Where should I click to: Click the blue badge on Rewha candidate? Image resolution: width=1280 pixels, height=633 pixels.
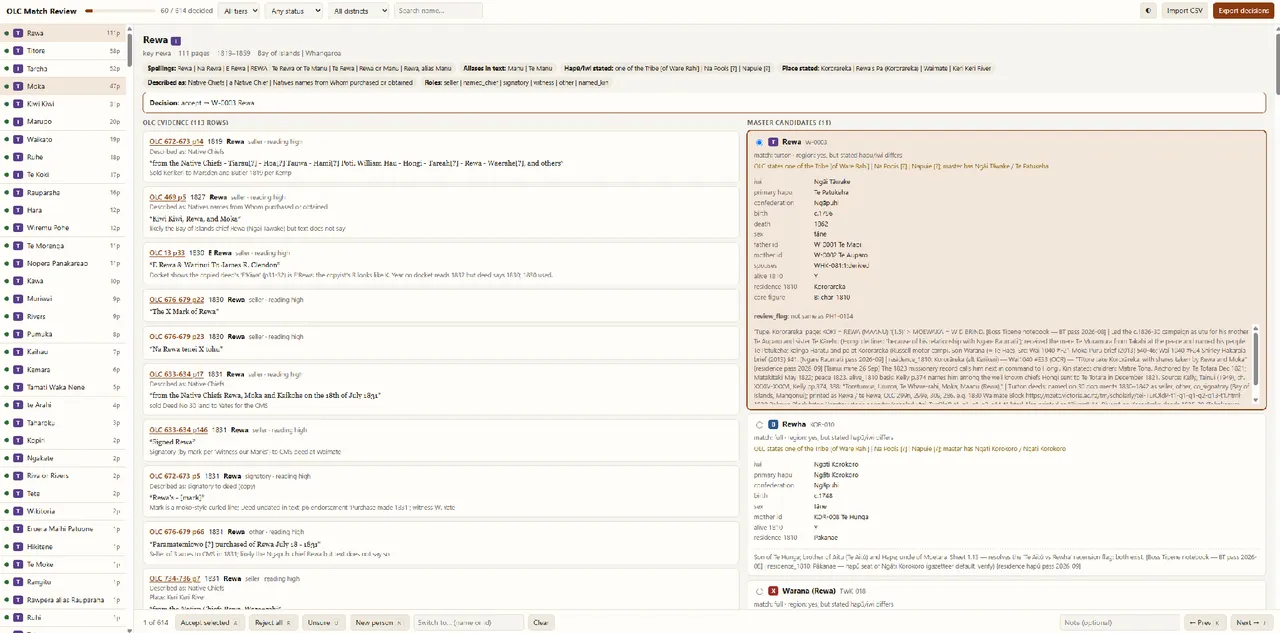(x=773, y=424)
